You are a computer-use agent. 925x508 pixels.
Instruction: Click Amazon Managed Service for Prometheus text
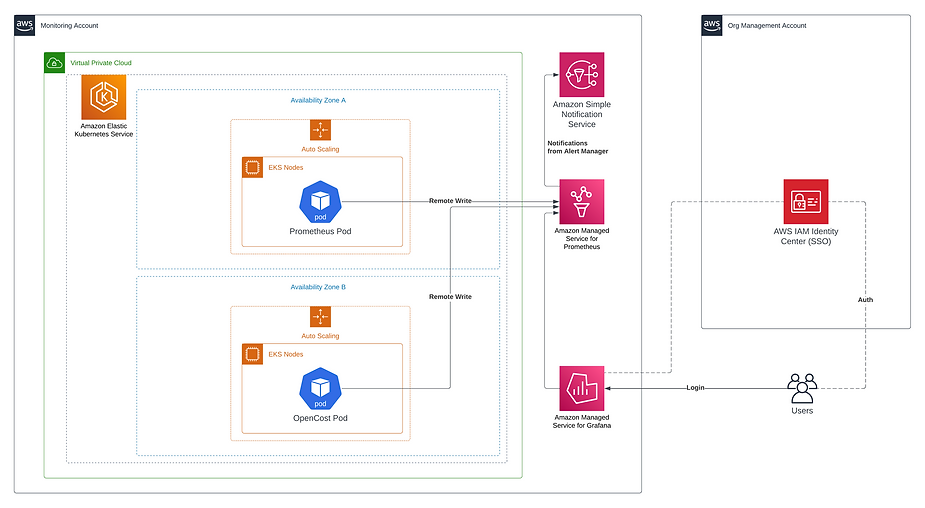582,238
